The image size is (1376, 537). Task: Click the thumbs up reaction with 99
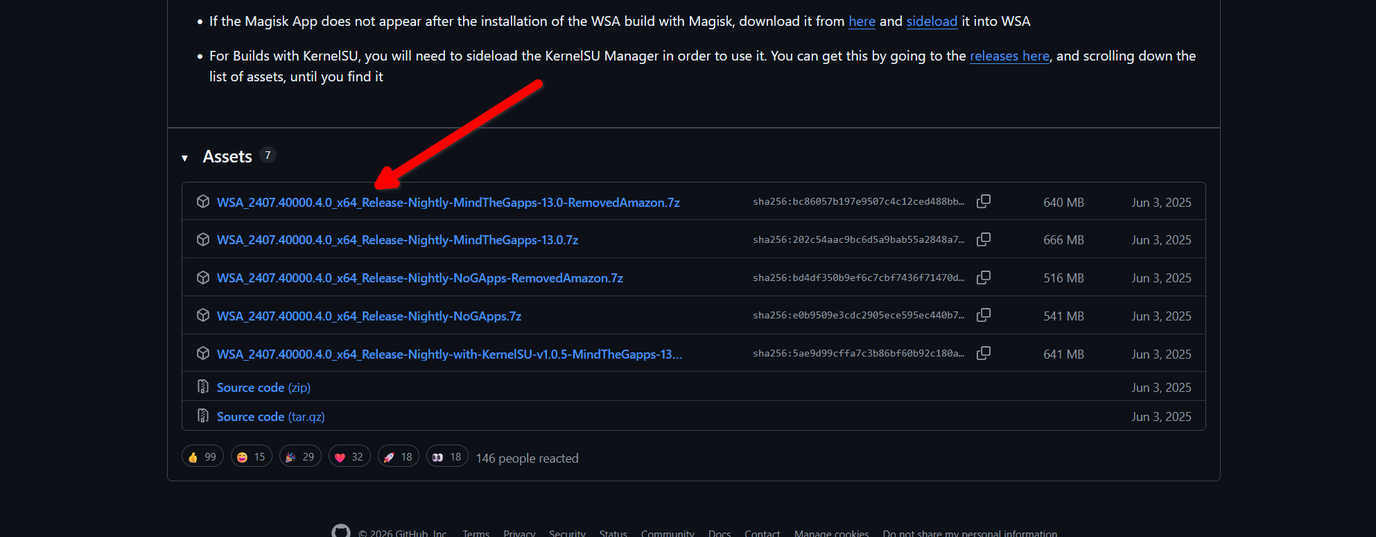pos(203,457)
